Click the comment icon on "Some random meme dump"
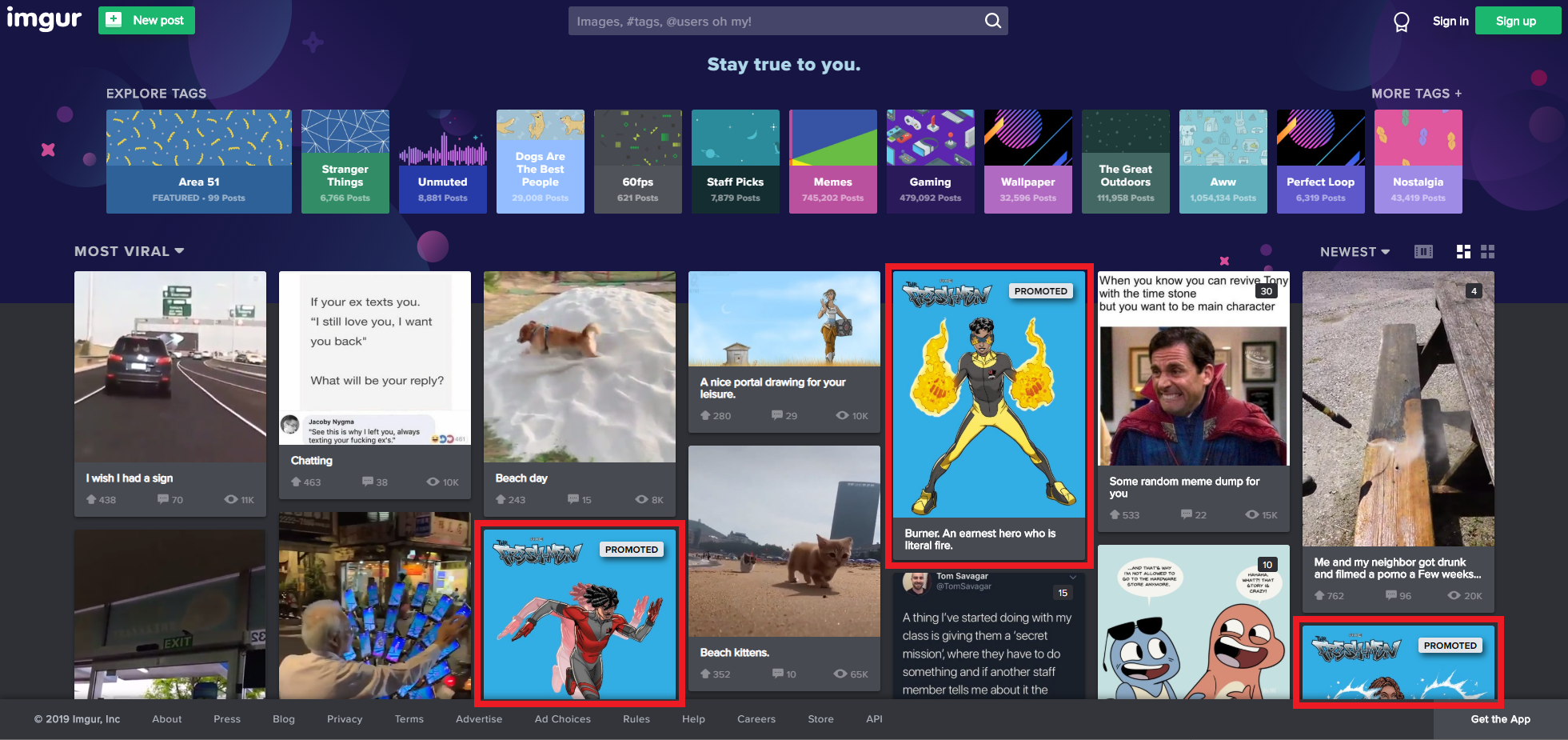This screenshot has width=1568, height=740. pyautogui.click(x=1185, y=514)
